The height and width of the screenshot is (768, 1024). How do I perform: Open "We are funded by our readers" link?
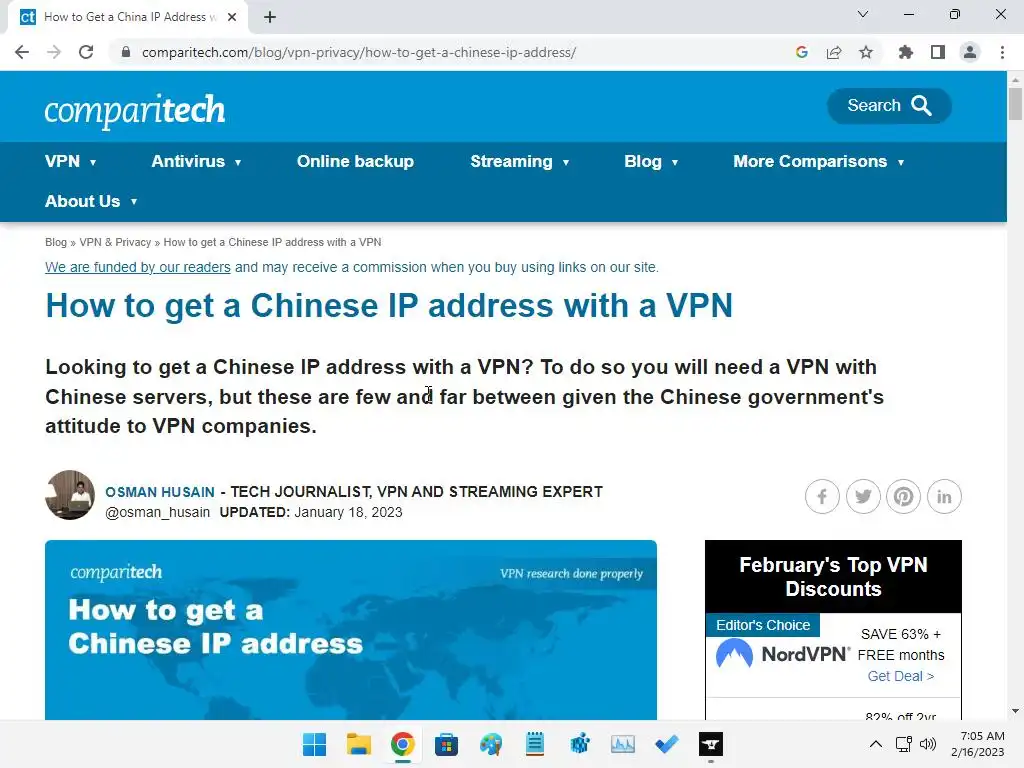[x=138, y=267]
